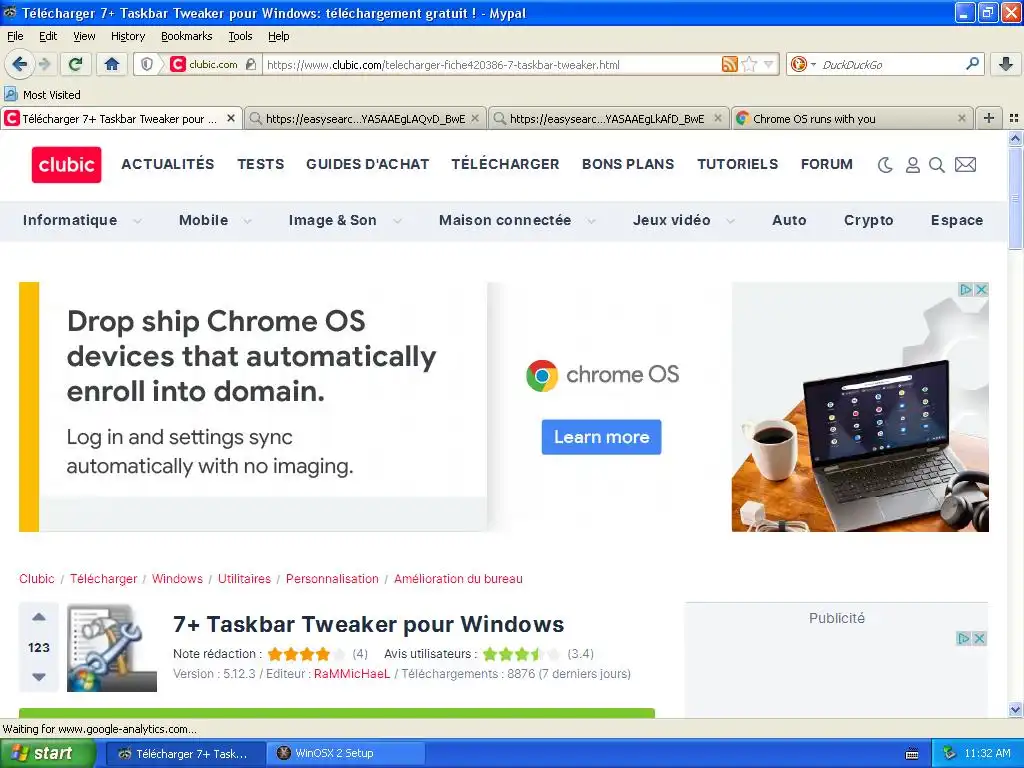Expand the Image & Son category chevron
The height and width of the screenshot is (768, 1024).
coord(396,221)
